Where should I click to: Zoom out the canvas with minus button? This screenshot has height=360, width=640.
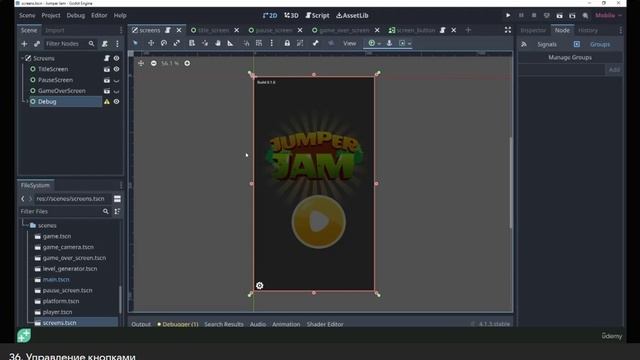click(153, 63)
